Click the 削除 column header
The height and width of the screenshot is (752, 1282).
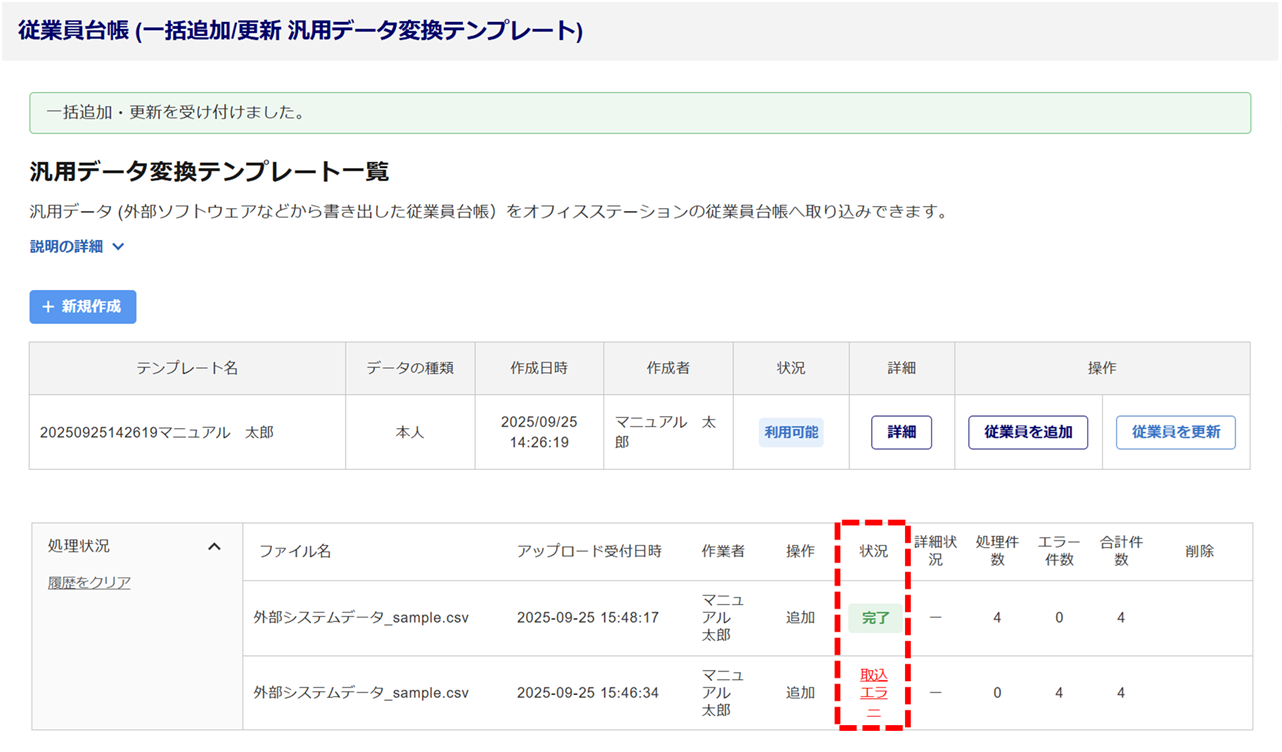coord(1199,551)
